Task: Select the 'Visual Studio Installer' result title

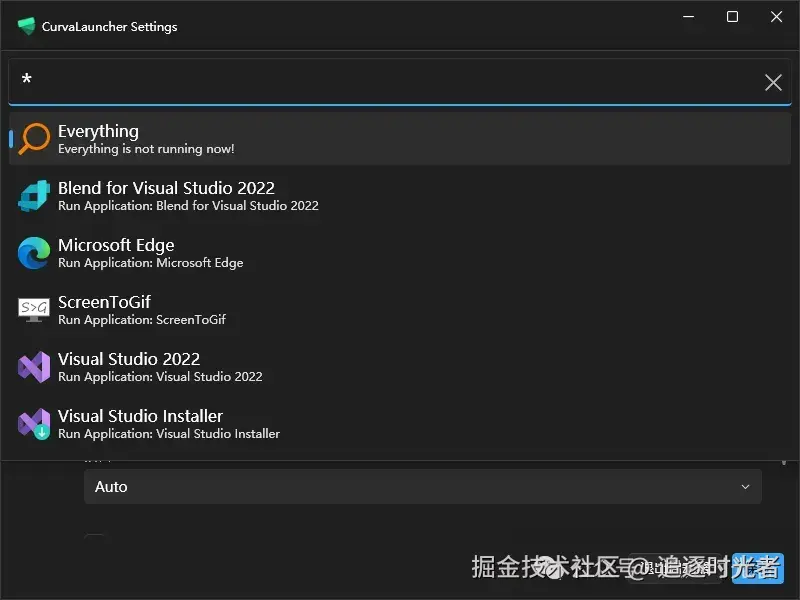Action: tap(140, 416)
